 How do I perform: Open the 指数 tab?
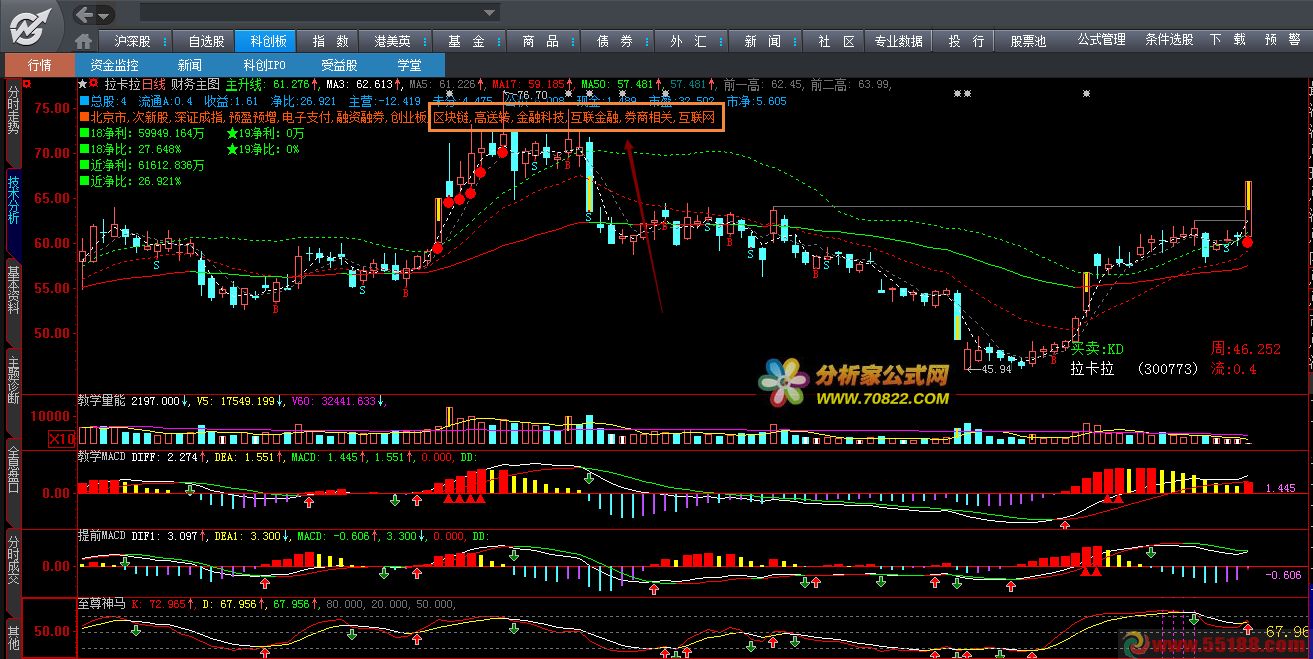(330, 41)
